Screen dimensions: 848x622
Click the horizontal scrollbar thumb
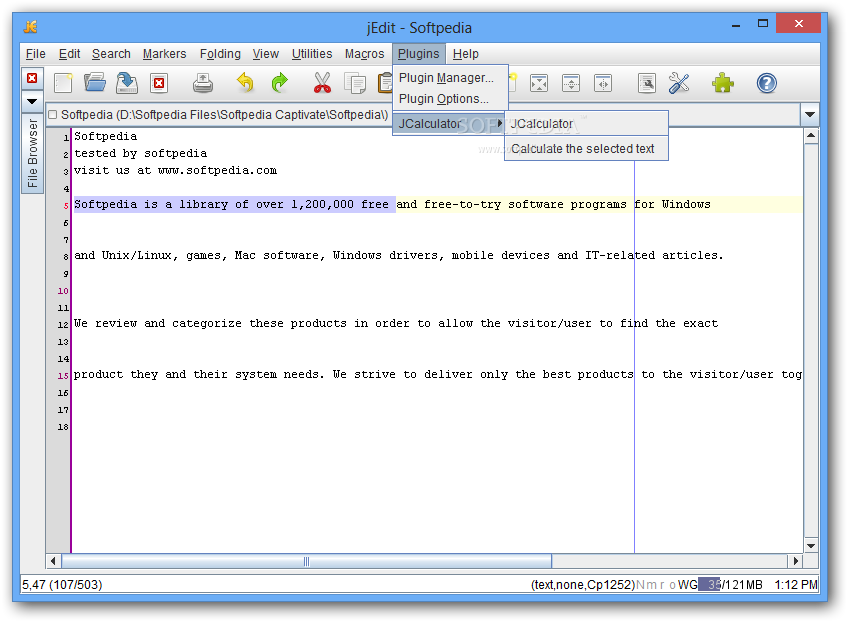pyautogui.click(x=307, y=561)
